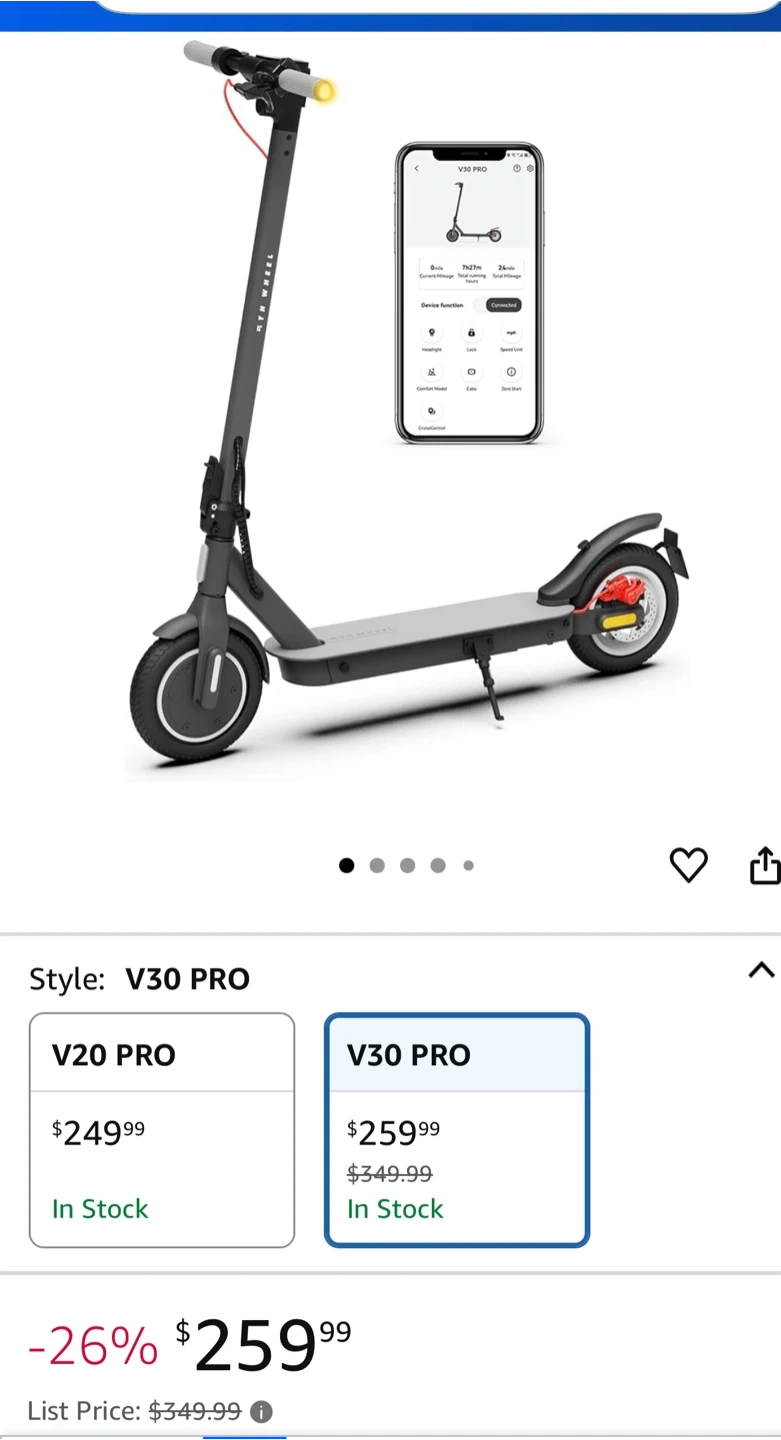Click In Stock under V20 PRO
Viewport: 781px width, 1440px height.
click(100, 1209)
